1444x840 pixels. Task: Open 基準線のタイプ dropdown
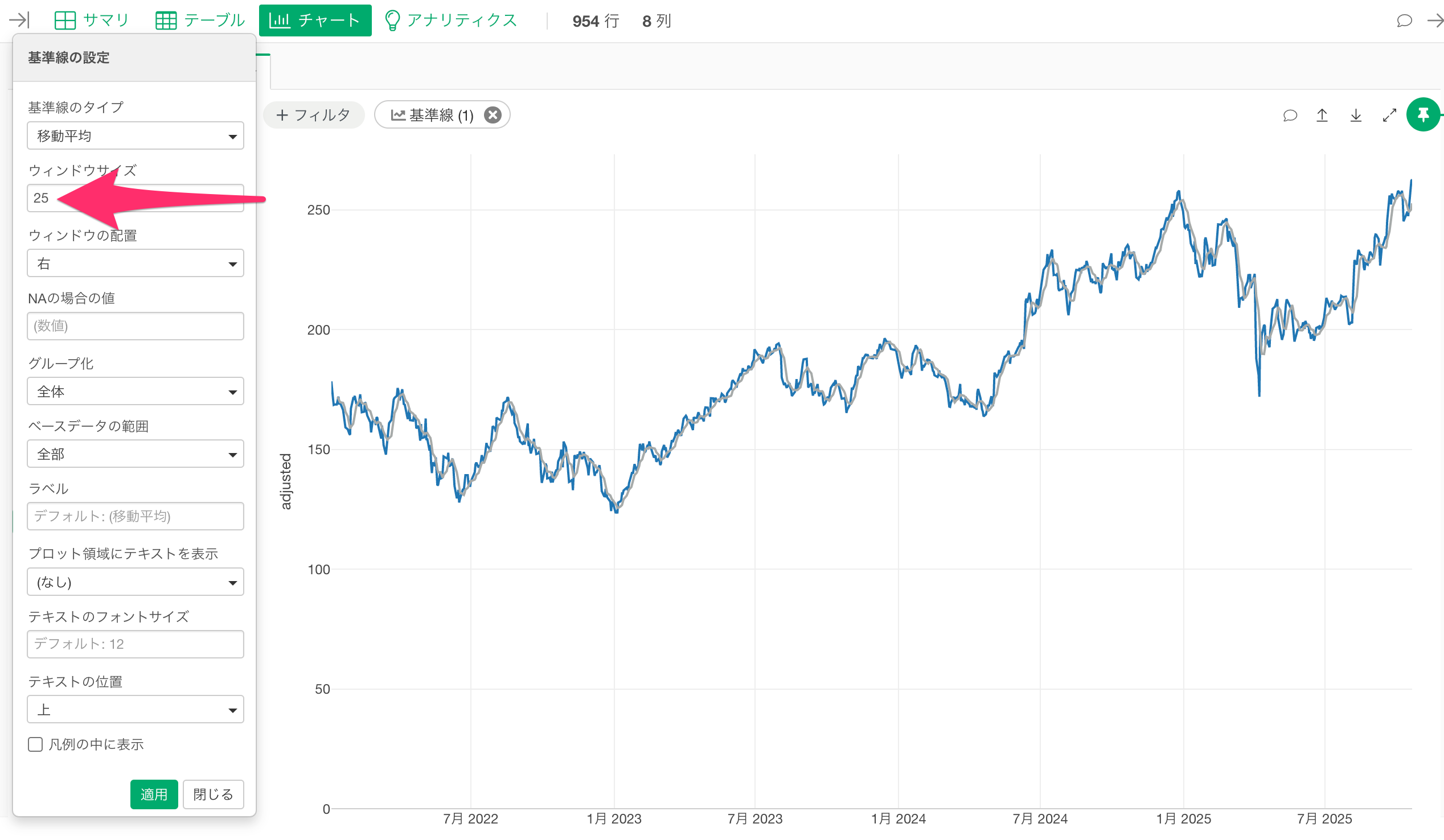click(135, 135)
